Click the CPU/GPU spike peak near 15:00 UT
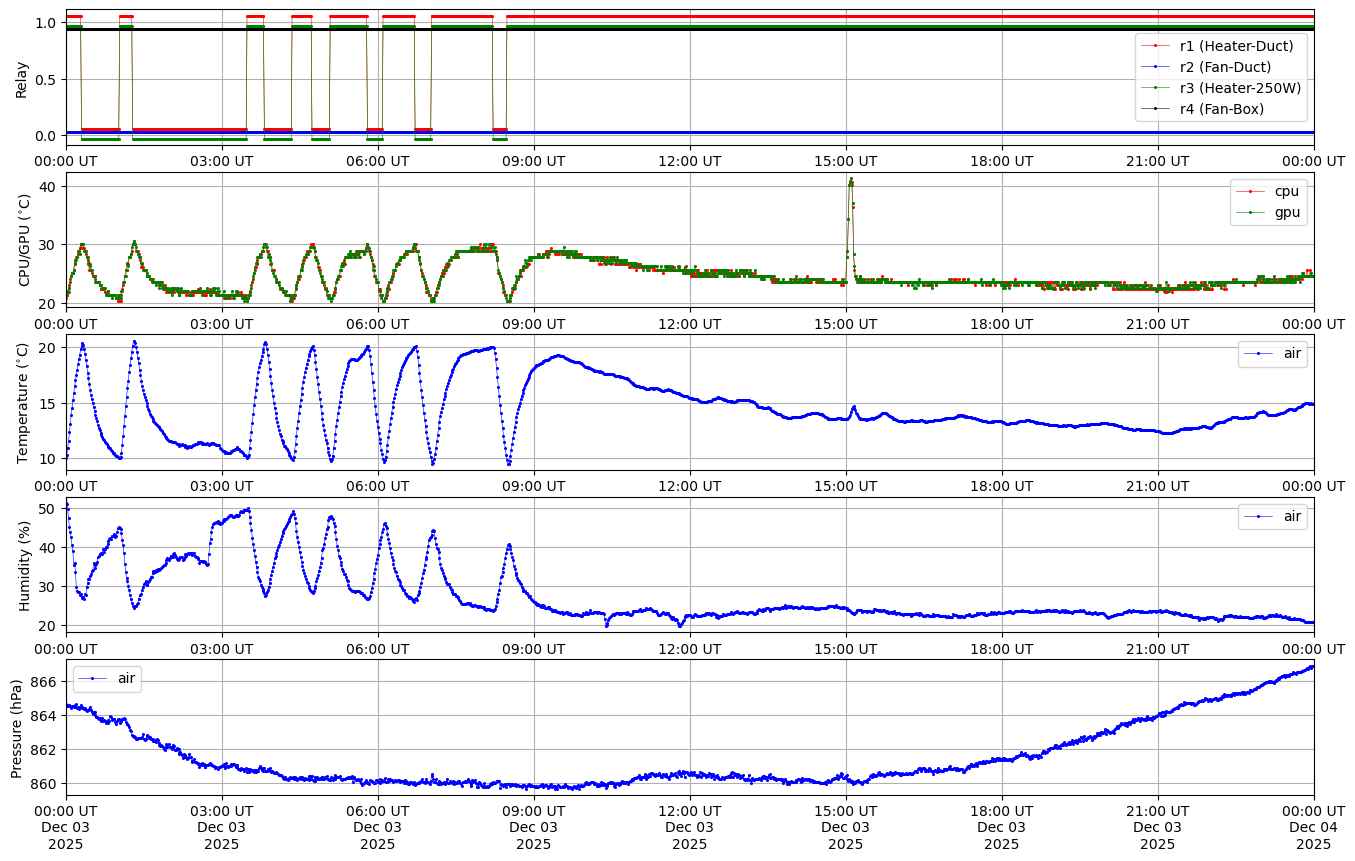Viewport: 1355px width, 861px height. point(851,181)
